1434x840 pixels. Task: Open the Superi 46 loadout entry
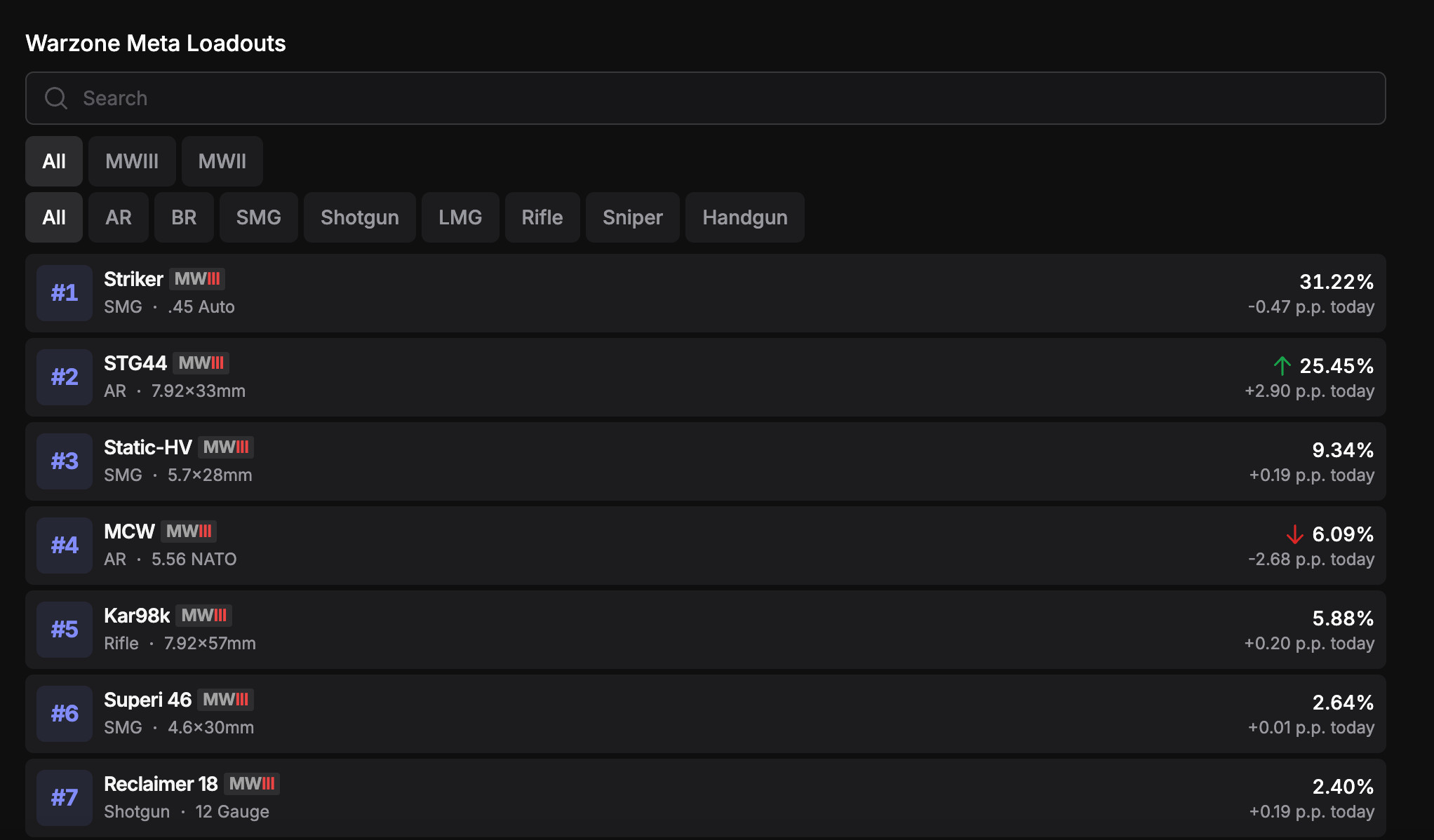702,714
